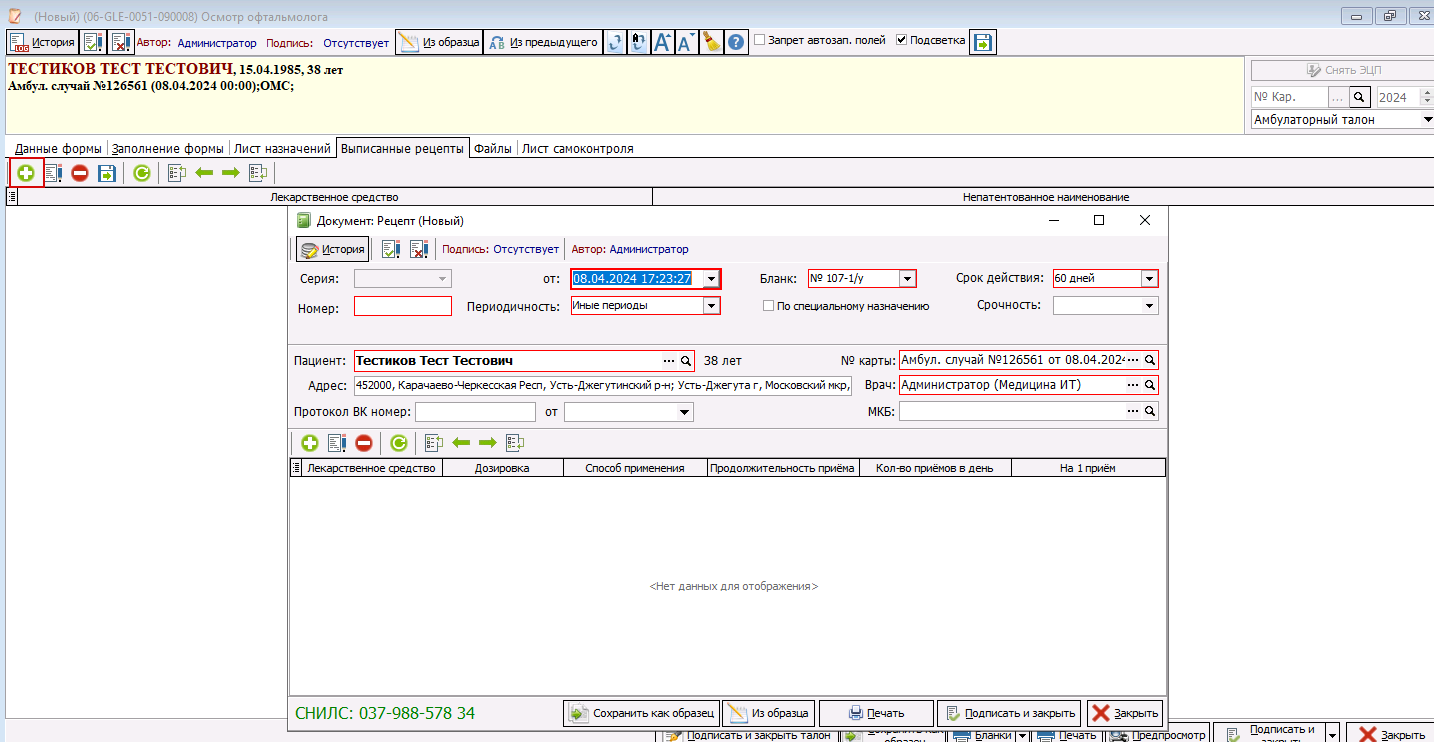1434x742 pixels.
Task: Enable Запрет автозап. полей checkbox
Action: point(760,40)
